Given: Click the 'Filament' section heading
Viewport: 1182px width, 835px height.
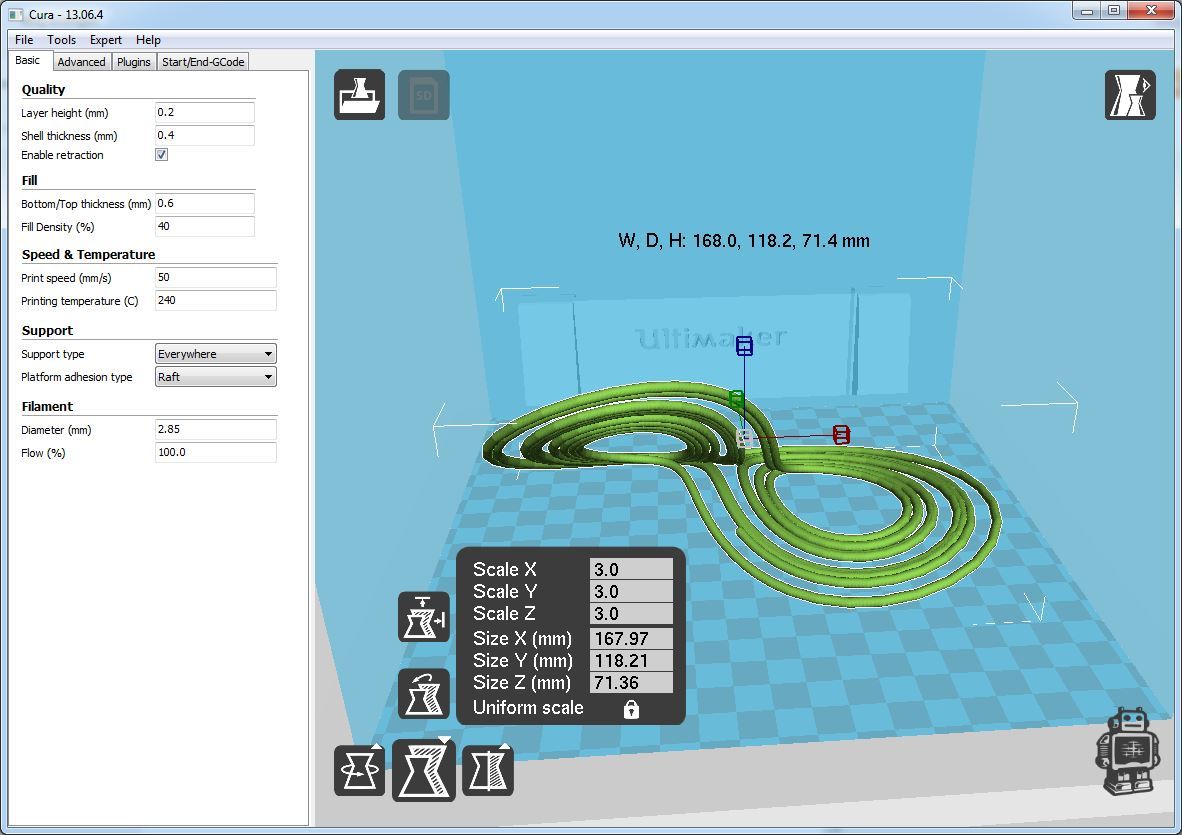Looking at the screenshot, I should click(x=47, y=407).
